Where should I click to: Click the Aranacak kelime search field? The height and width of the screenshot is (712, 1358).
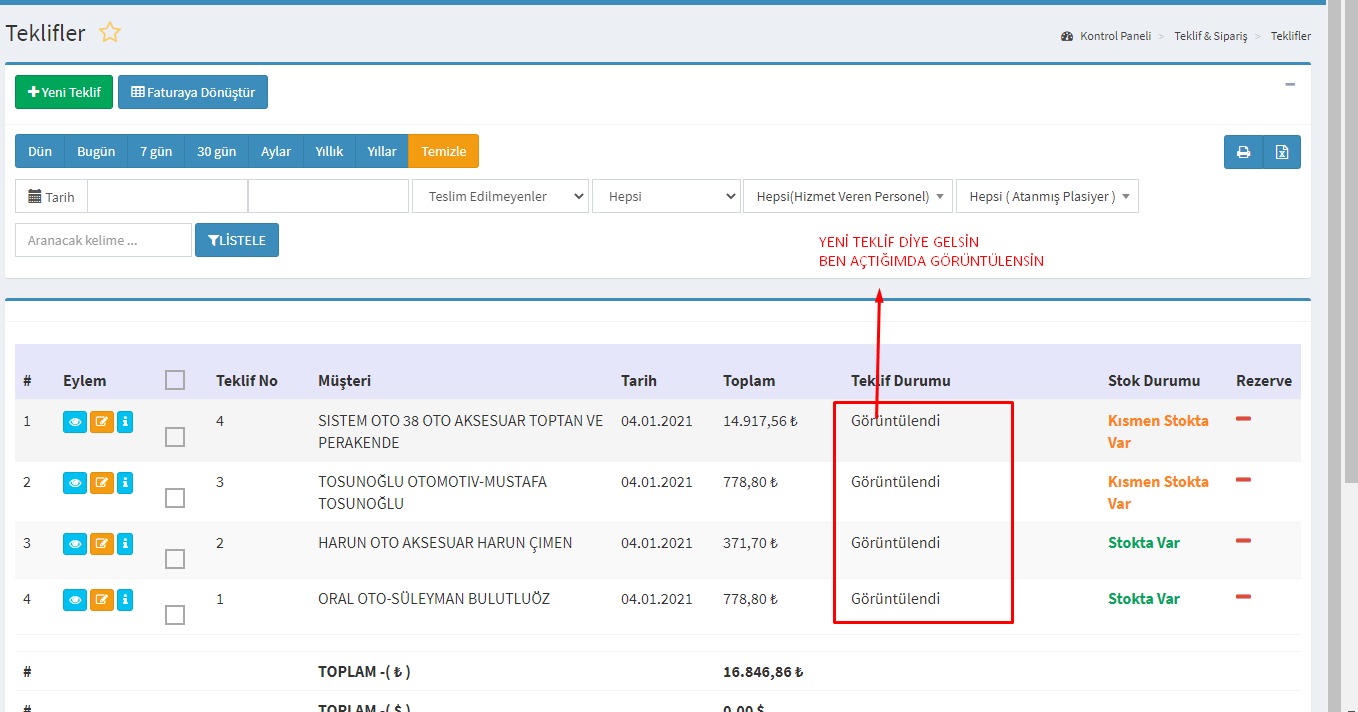103,240
